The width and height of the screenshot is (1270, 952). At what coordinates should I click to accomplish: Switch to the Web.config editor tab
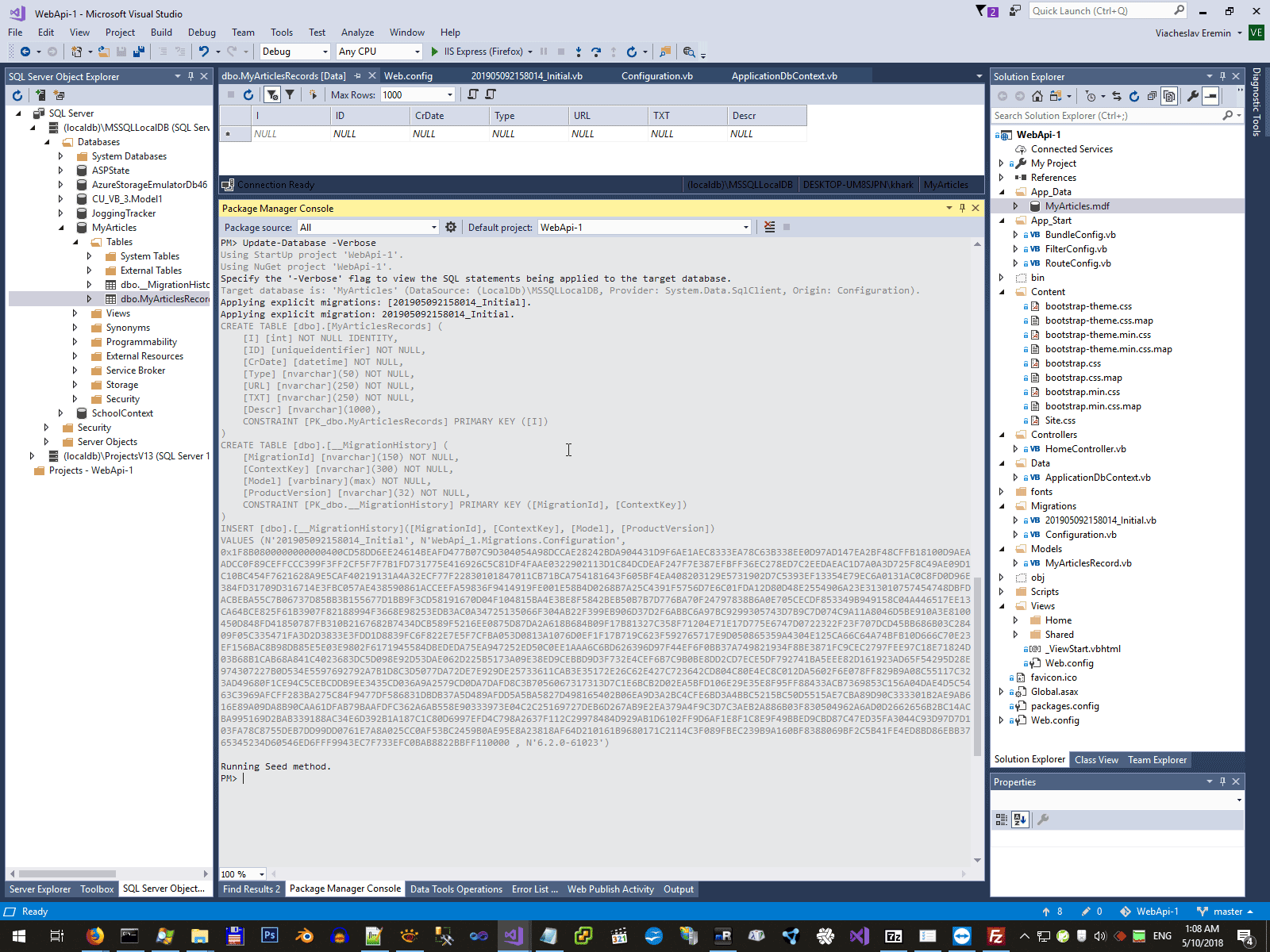pos(408,76)
